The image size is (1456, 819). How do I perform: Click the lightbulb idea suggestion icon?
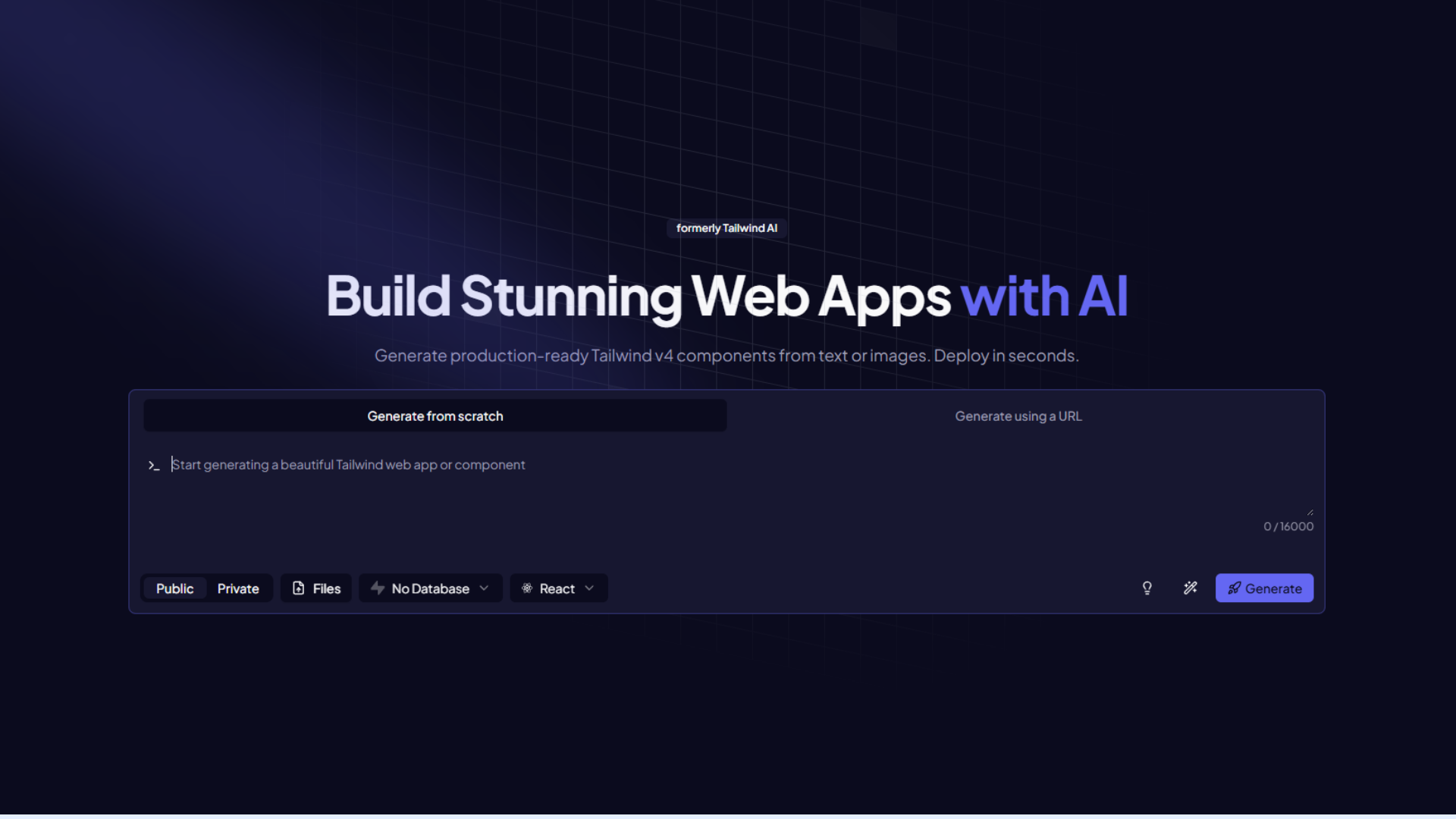click(x=1147, y=588)
